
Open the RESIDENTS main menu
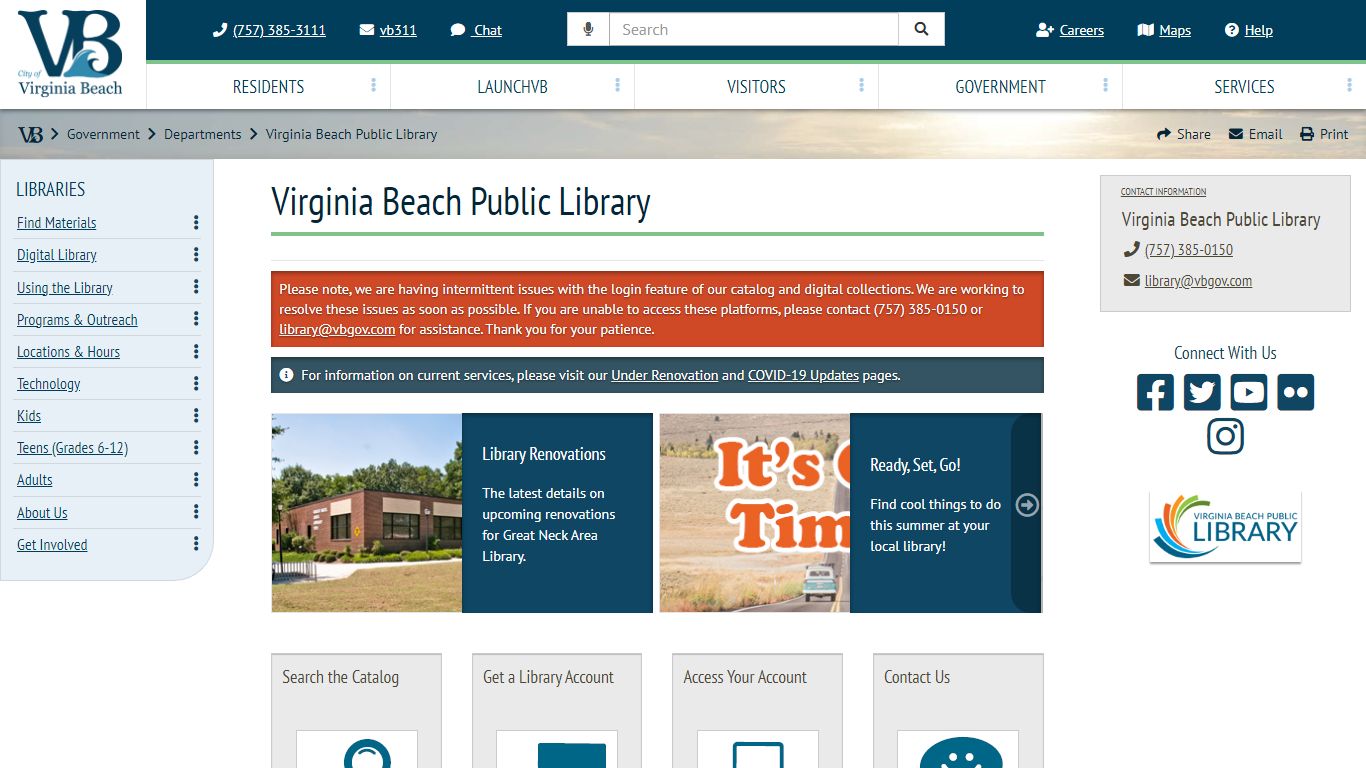268,87
